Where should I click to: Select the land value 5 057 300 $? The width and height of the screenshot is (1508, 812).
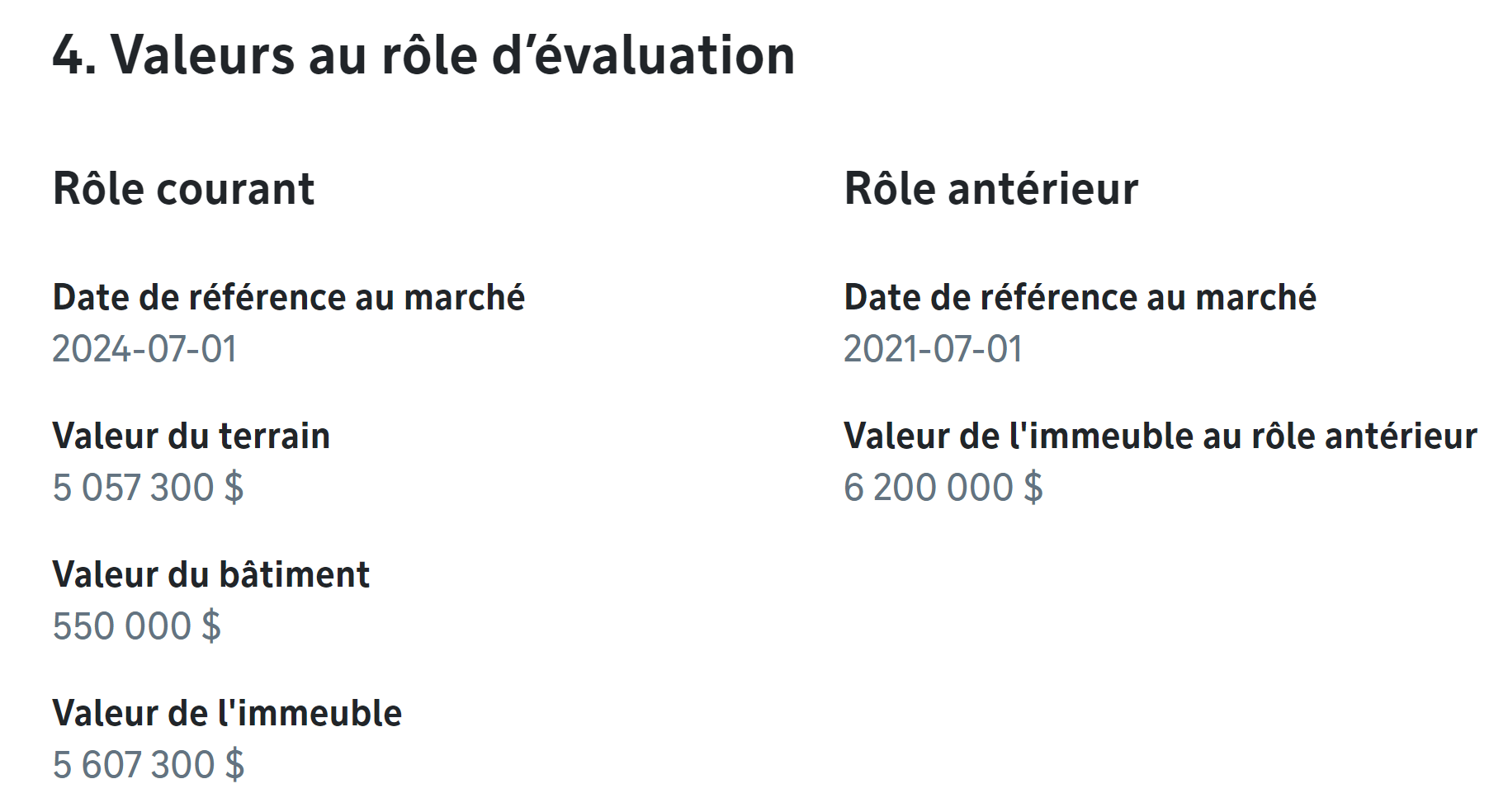pyautogui.click(x=148, y=488)
